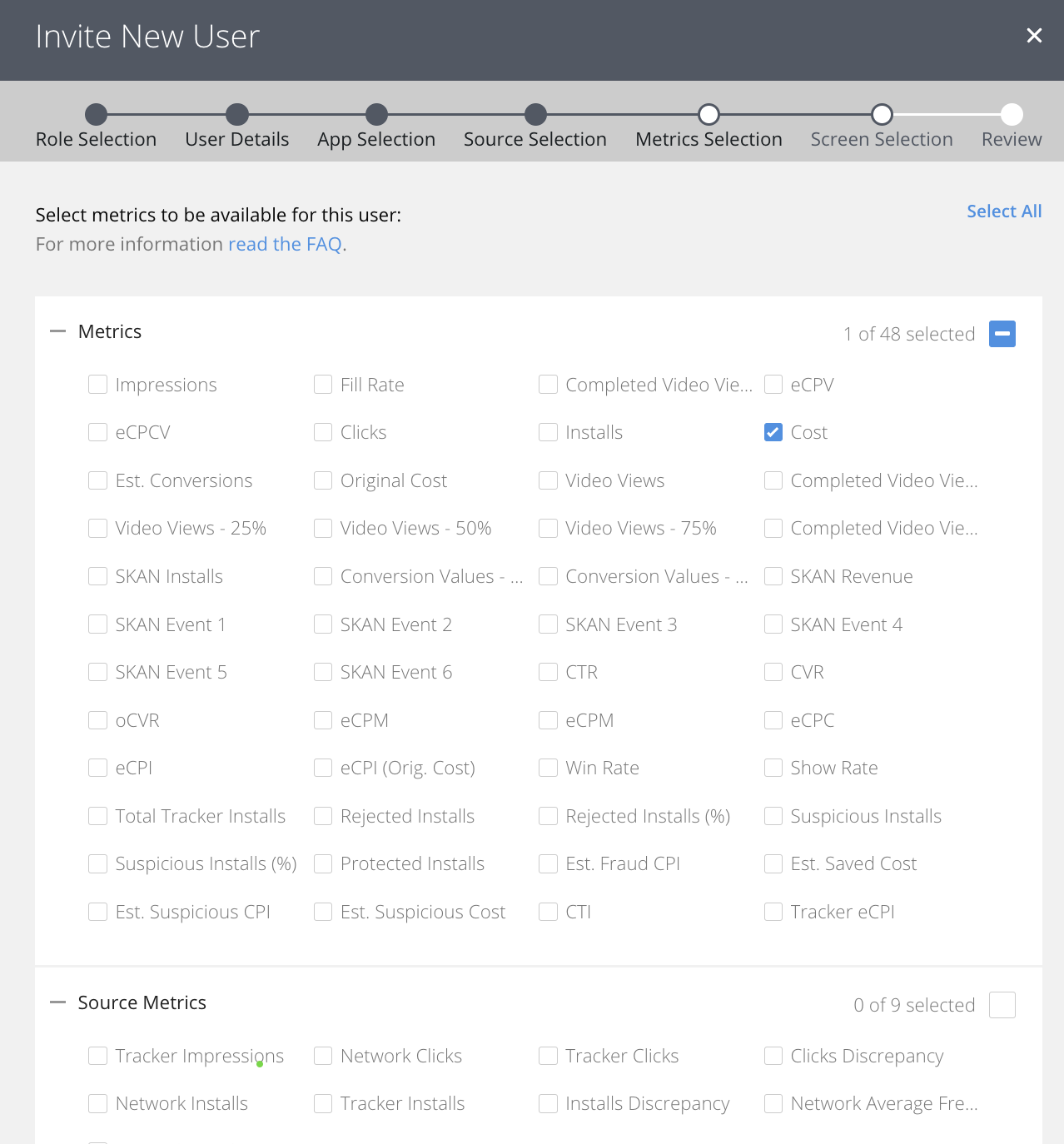Click the User Details step dot
The height and width of the screenshot is (1144, 1064).
(x=237, y=114)
